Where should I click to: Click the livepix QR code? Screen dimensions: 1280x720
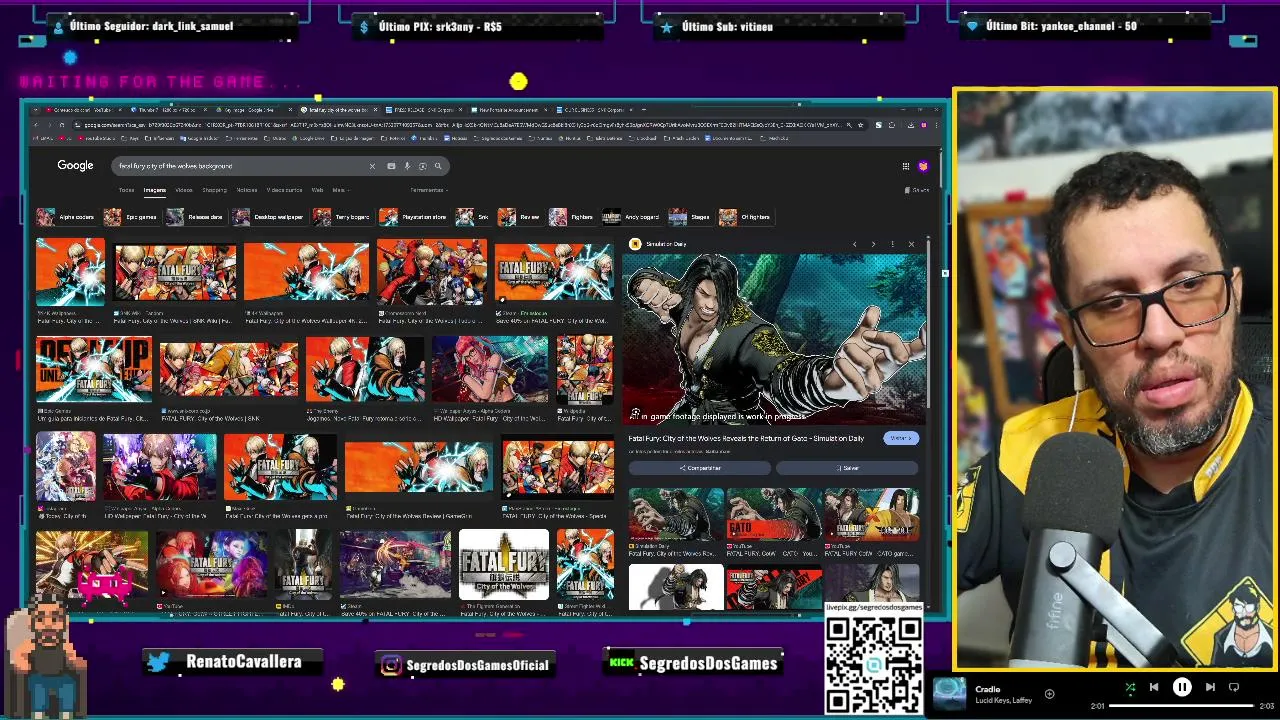click(x=874, y=665)
